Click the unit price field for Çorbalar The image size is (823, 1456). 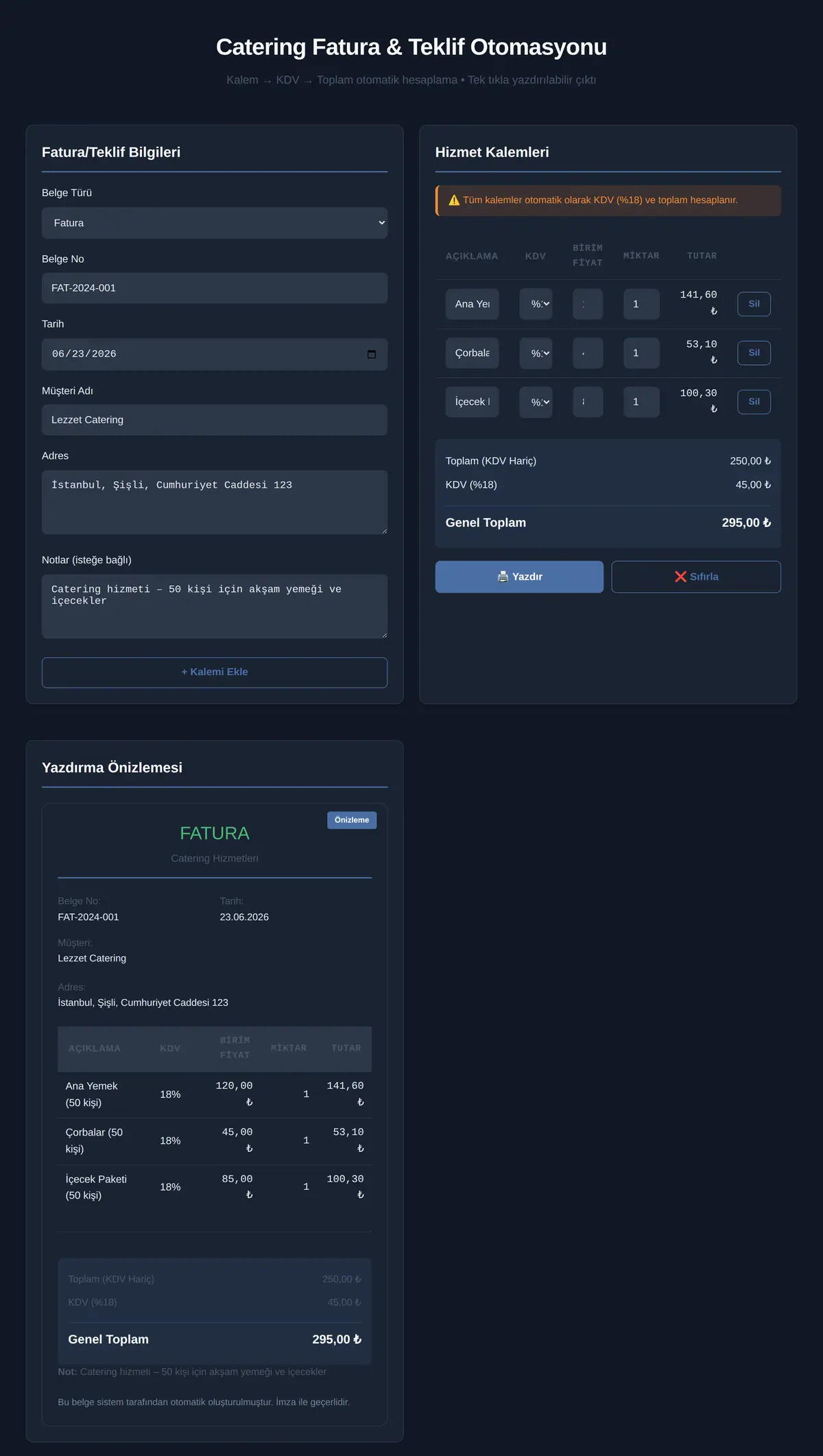(588, 353)
